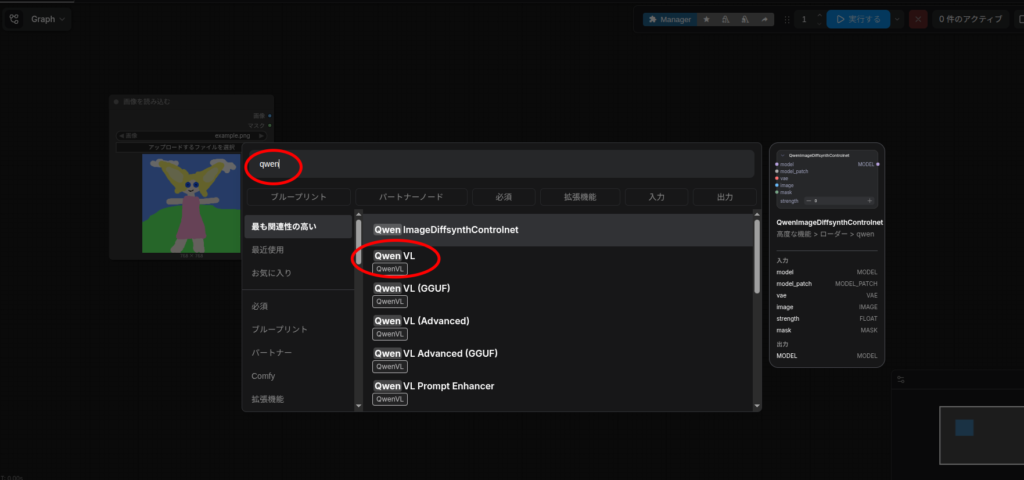Click the share arrow icon in toolbar
Image resolution: width=1024 pixels, height=480 pixels.
(766, 19)
